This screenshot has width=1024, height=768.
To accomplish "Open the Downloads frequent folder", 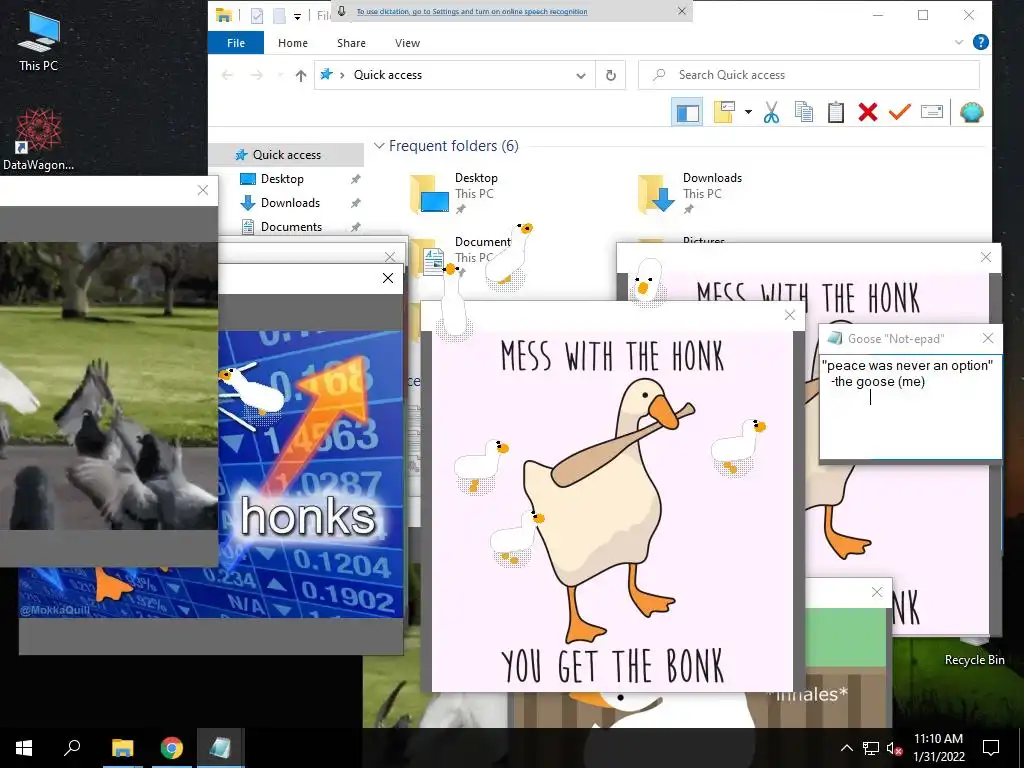I will (692, 193).
